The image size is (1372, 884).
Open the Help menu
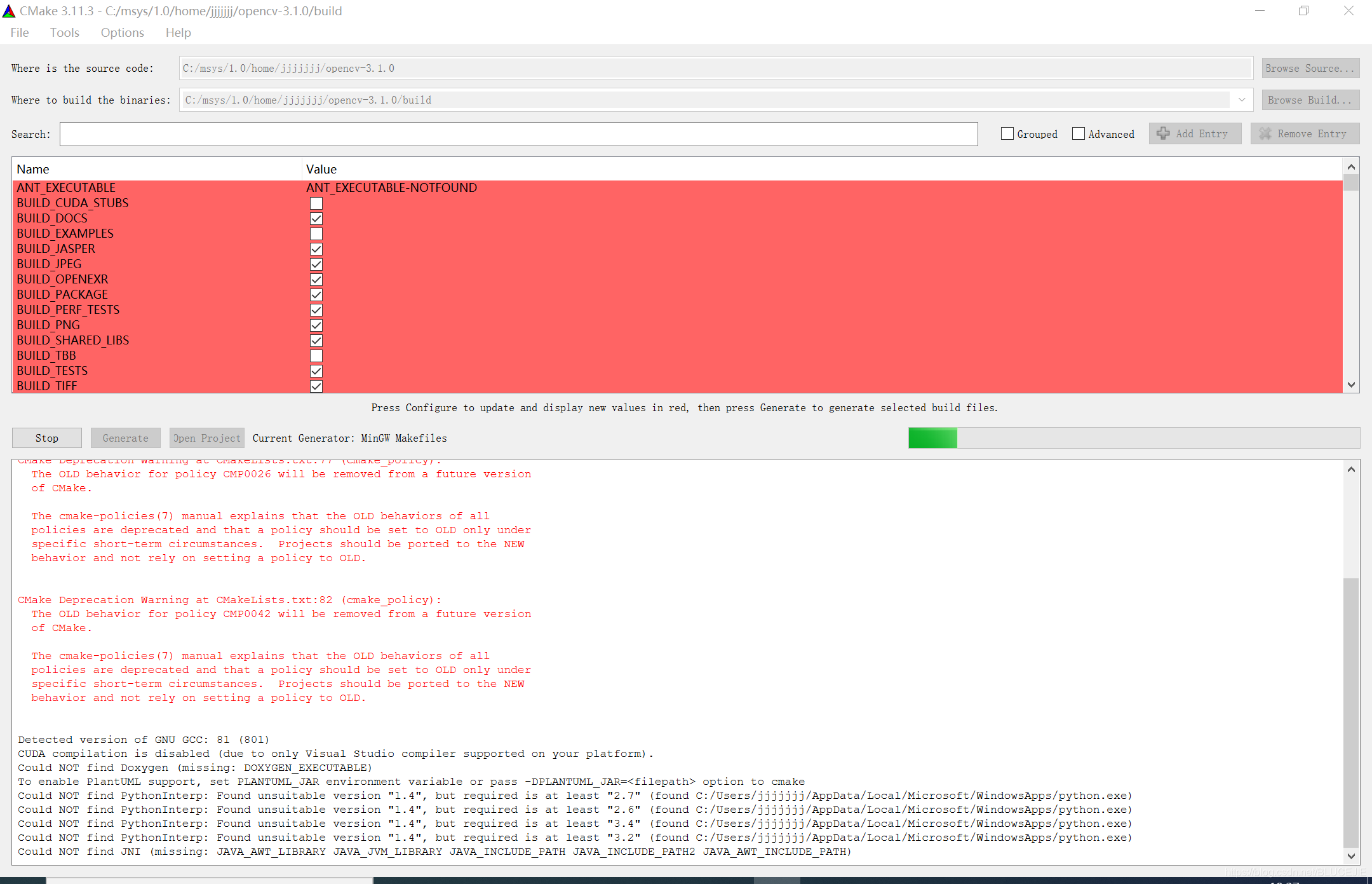[178, 32]
